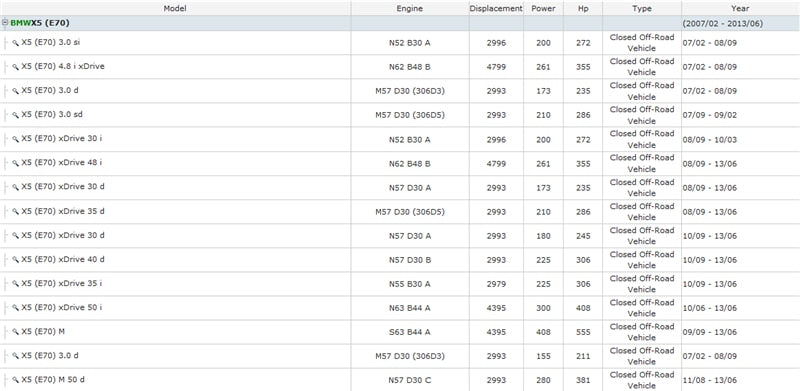The image size is (800, 391).
Task: Click magnifier icon beside X5 (E70) 3.0 si
Action: click(15, 43)
